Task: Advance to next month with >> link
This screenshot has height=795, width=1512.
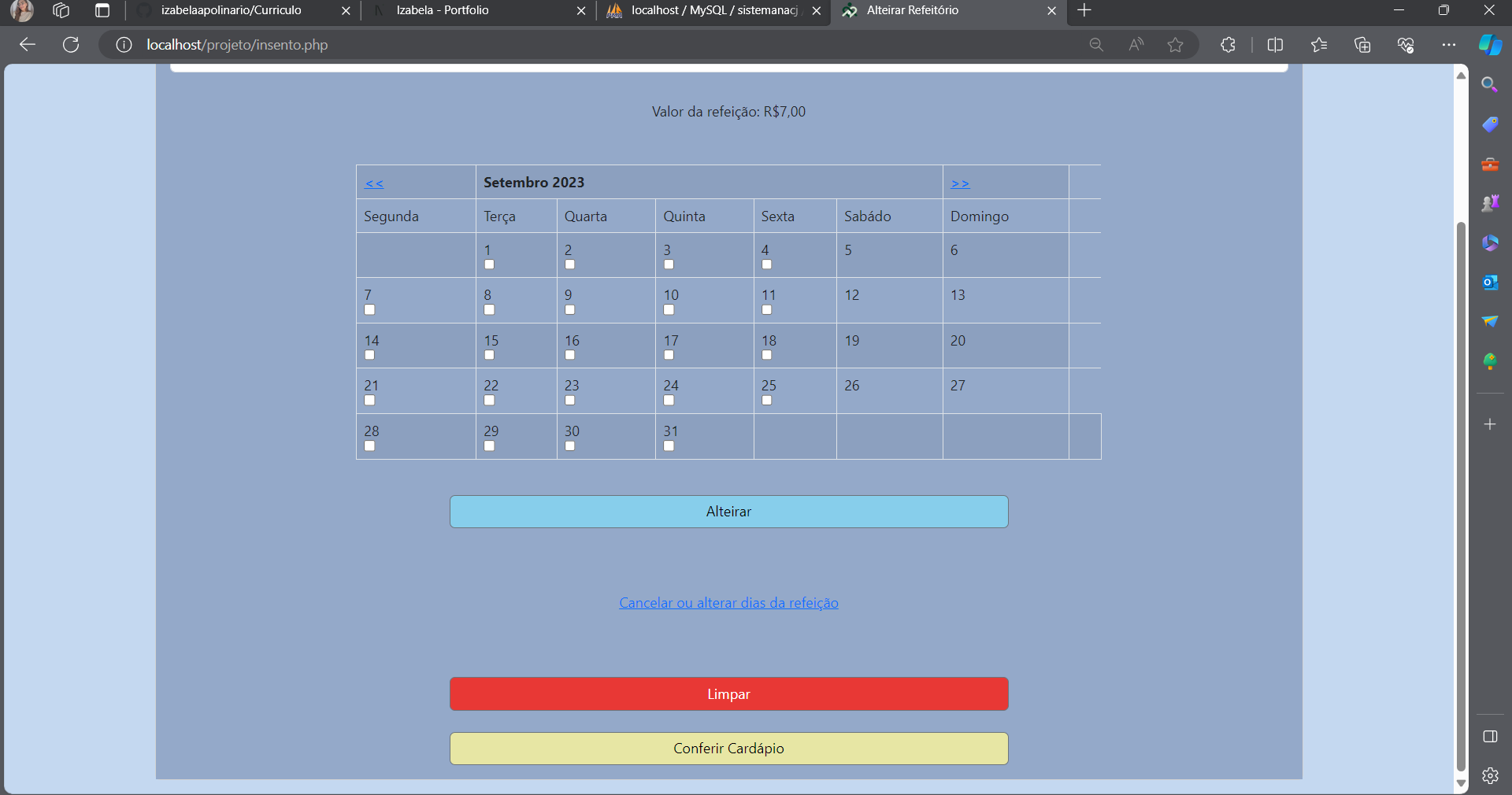Action: [x=960, y=183]
